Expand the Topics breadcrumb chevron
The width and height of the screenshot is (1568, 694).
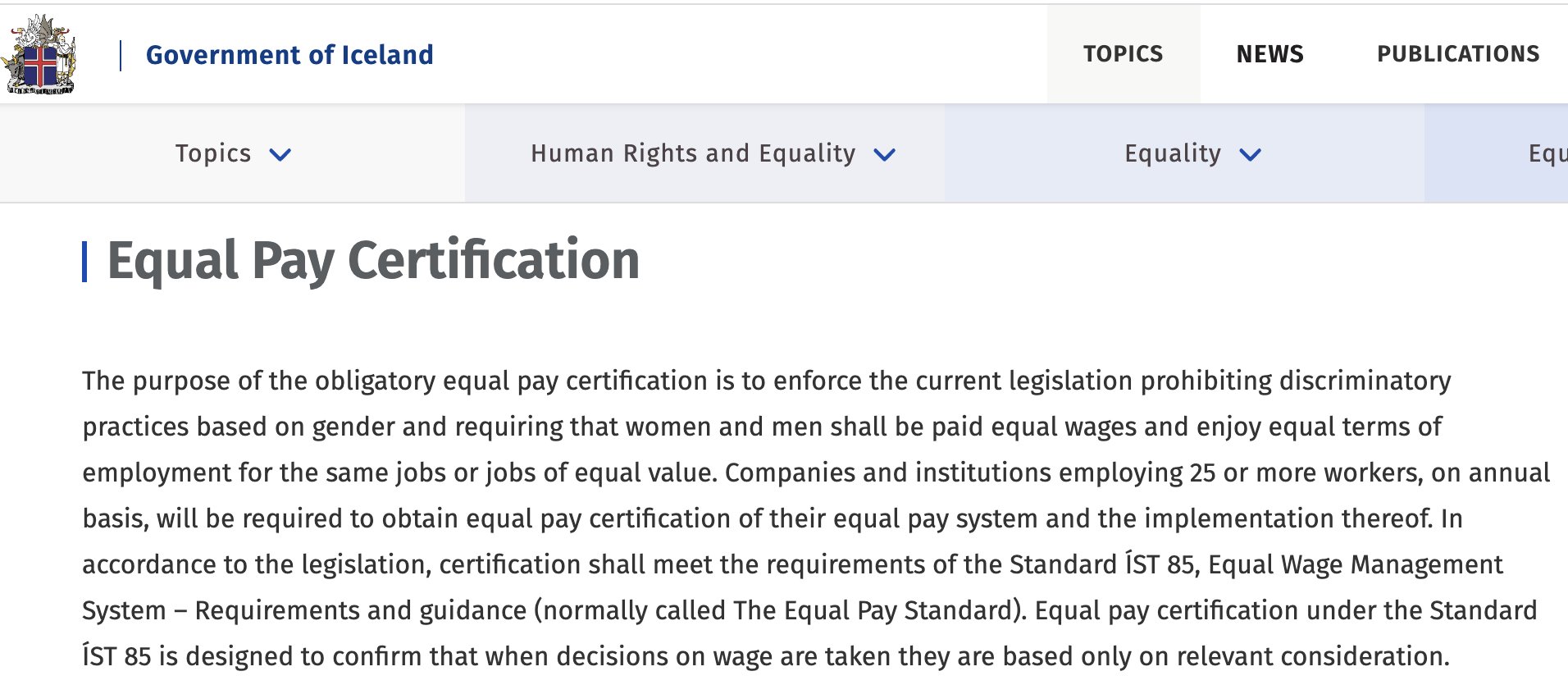point(280,154)
